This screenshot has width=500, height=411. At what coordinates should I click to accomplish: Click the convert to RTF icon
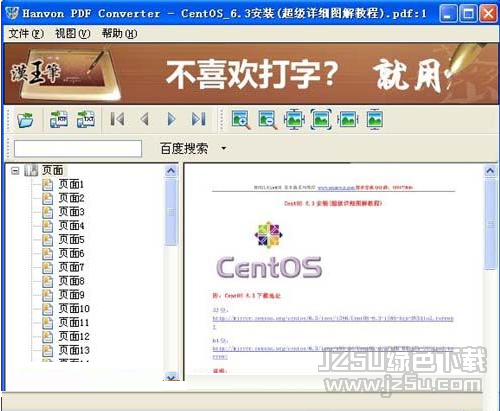coord(59,119)
